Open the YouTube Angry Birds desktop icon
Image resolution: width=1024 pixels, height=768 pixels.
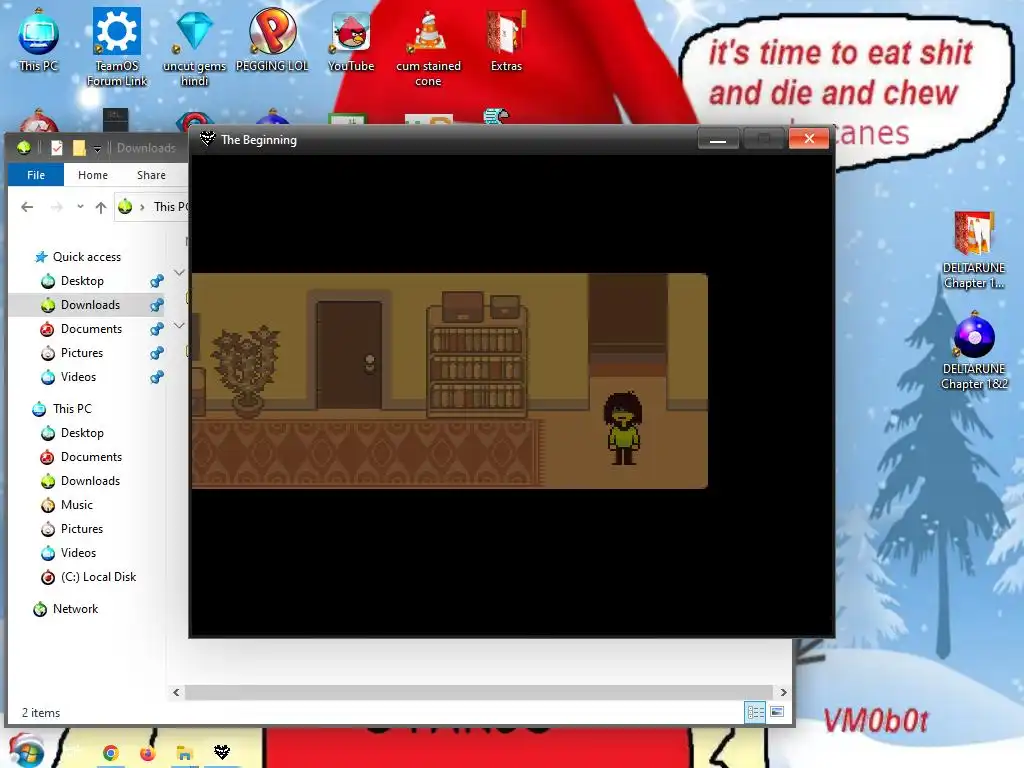pyautogui.click(x=351, y=39)
